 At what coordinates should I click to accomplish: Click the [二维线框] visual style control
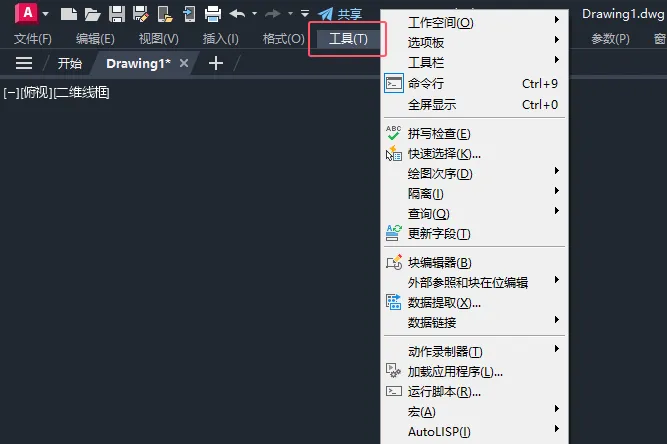click(81, 93)
